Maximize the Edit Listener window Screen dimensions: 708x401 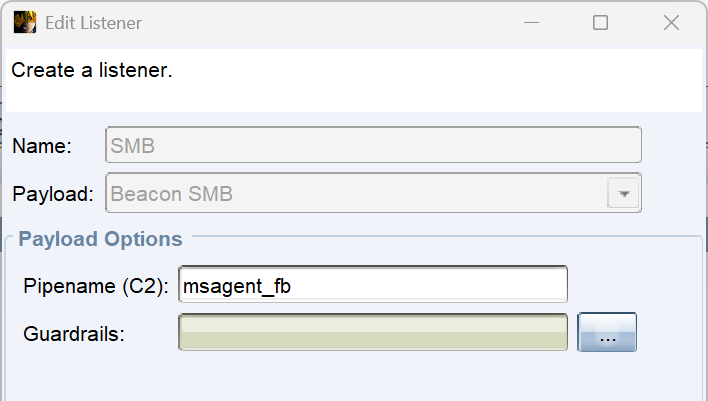coord(600,22)
